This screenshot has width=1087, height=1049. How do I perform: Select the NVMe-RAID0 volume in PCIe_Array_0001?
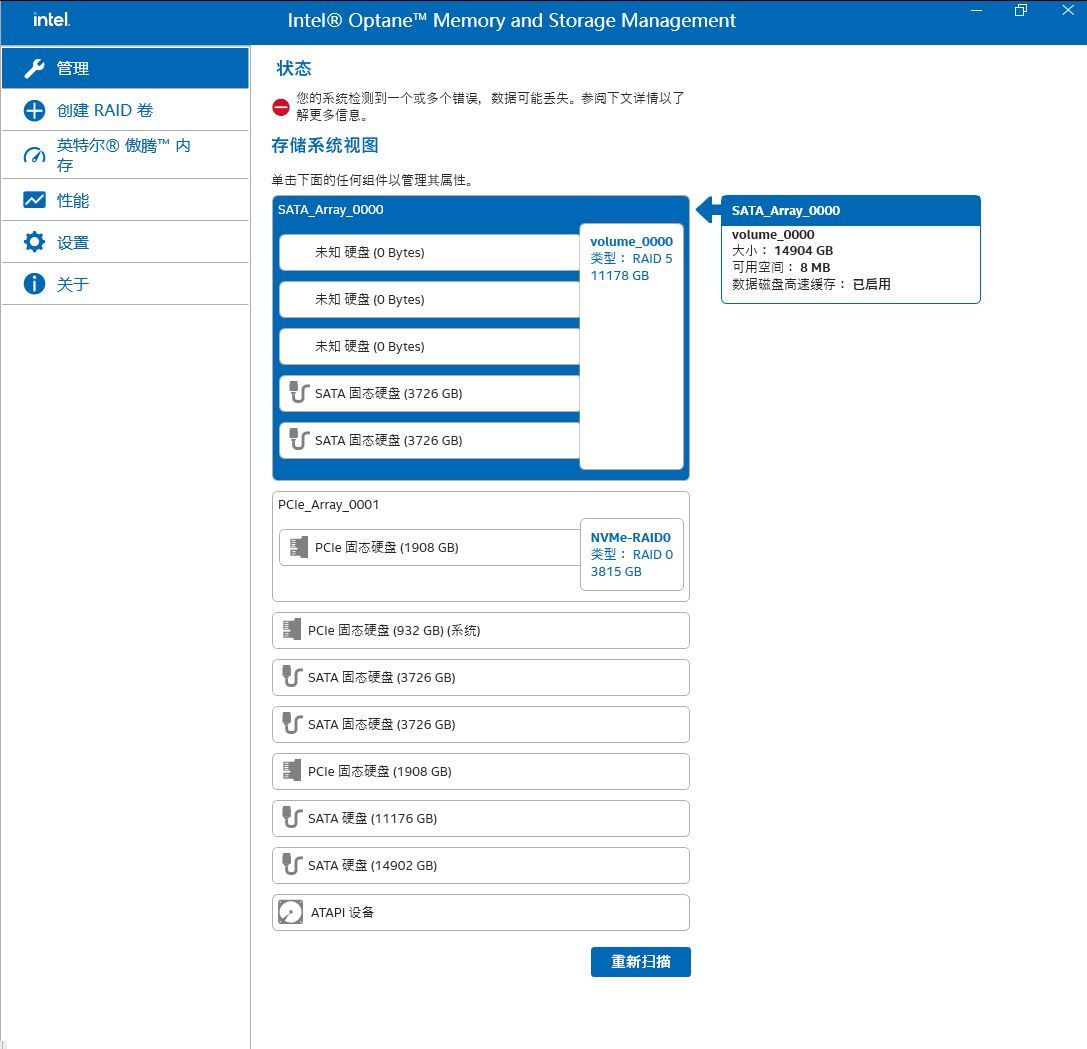point(631,554)
